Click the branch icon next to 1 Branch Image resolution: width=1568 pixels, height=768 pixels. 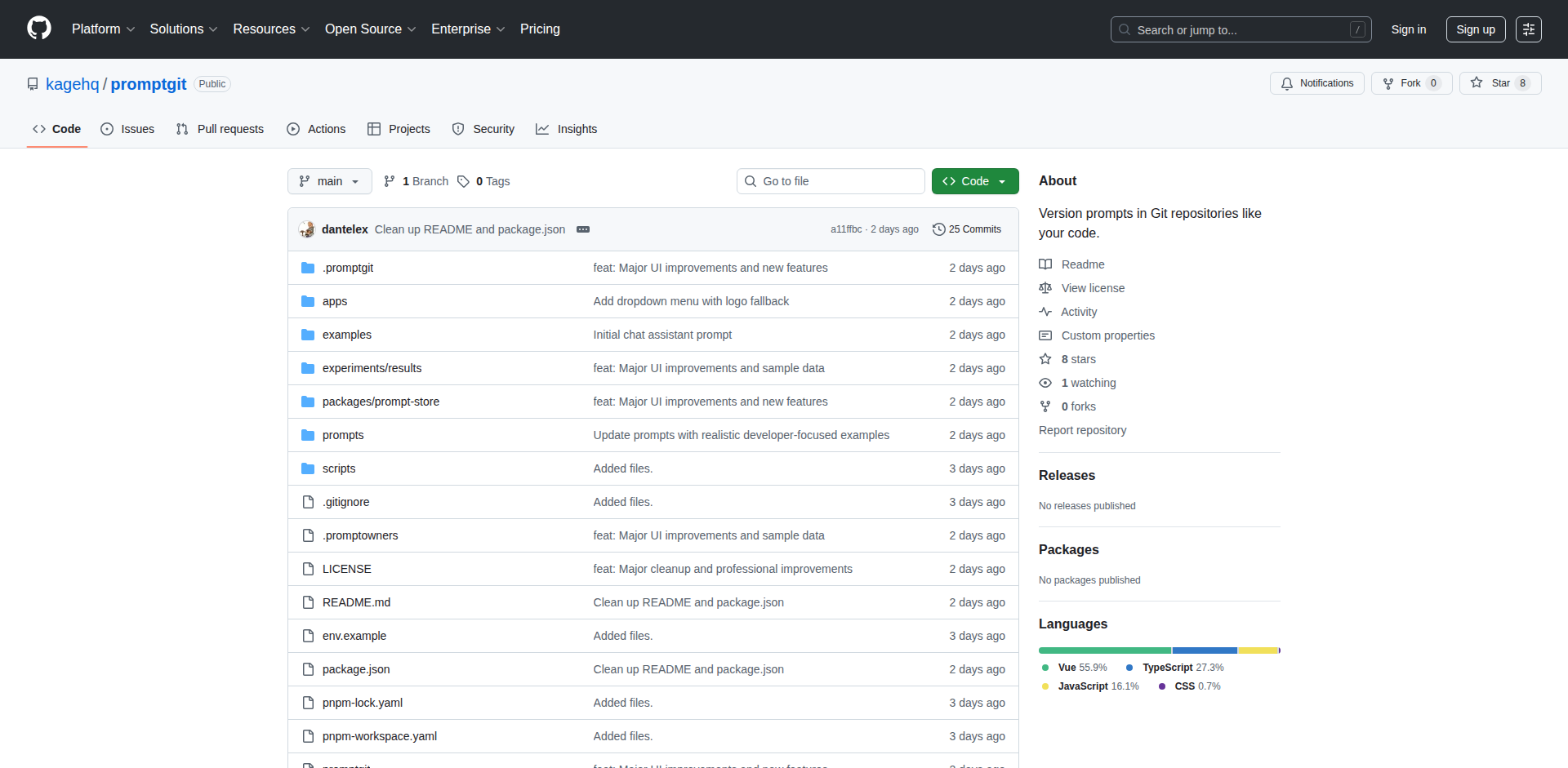pyautogui.click(x=390, y=181)
